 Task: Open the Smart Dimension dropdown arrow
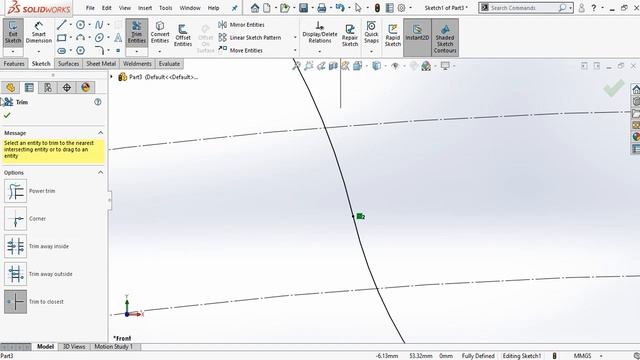39,52
